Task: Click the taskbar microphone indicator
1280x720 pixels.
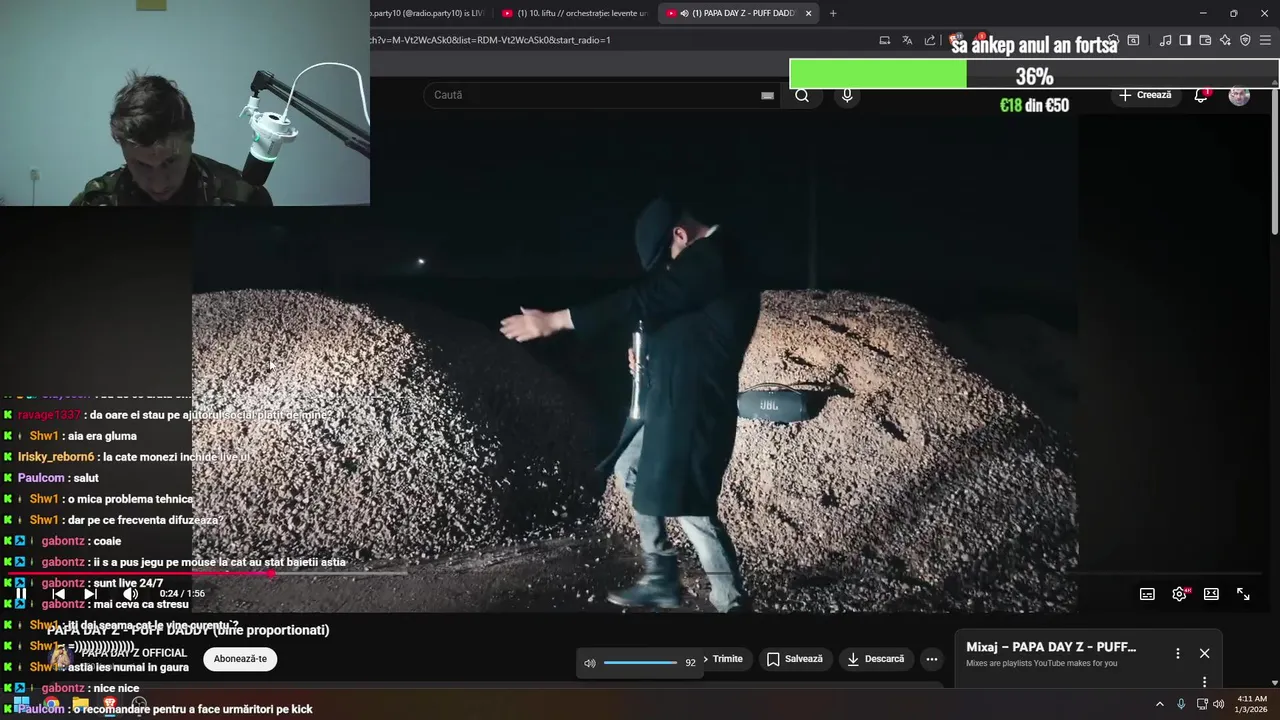Action: 1181,704
